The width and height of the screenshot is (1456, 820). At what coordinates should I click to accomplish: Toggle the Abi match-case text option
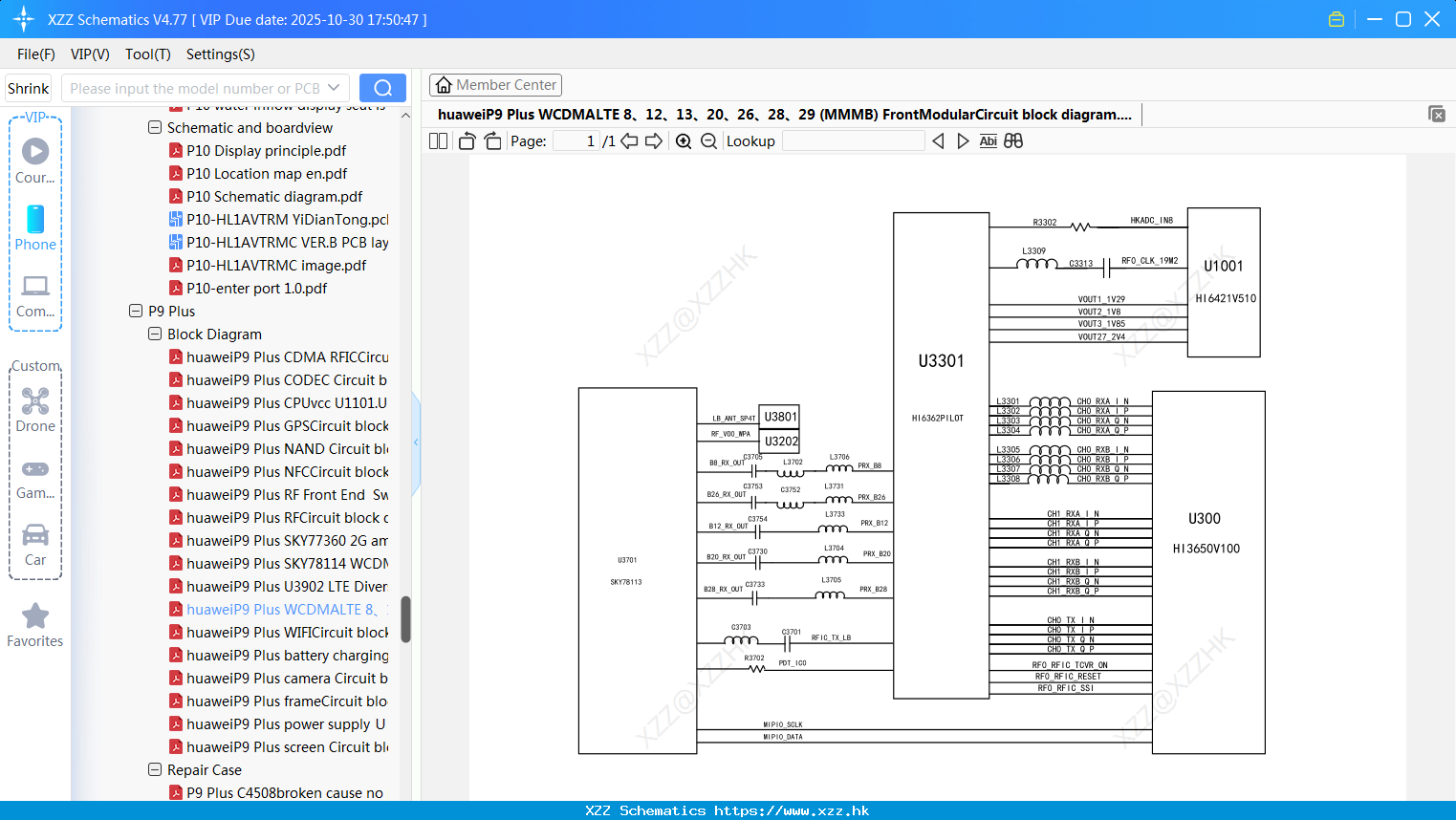click(x=988, y=141)
